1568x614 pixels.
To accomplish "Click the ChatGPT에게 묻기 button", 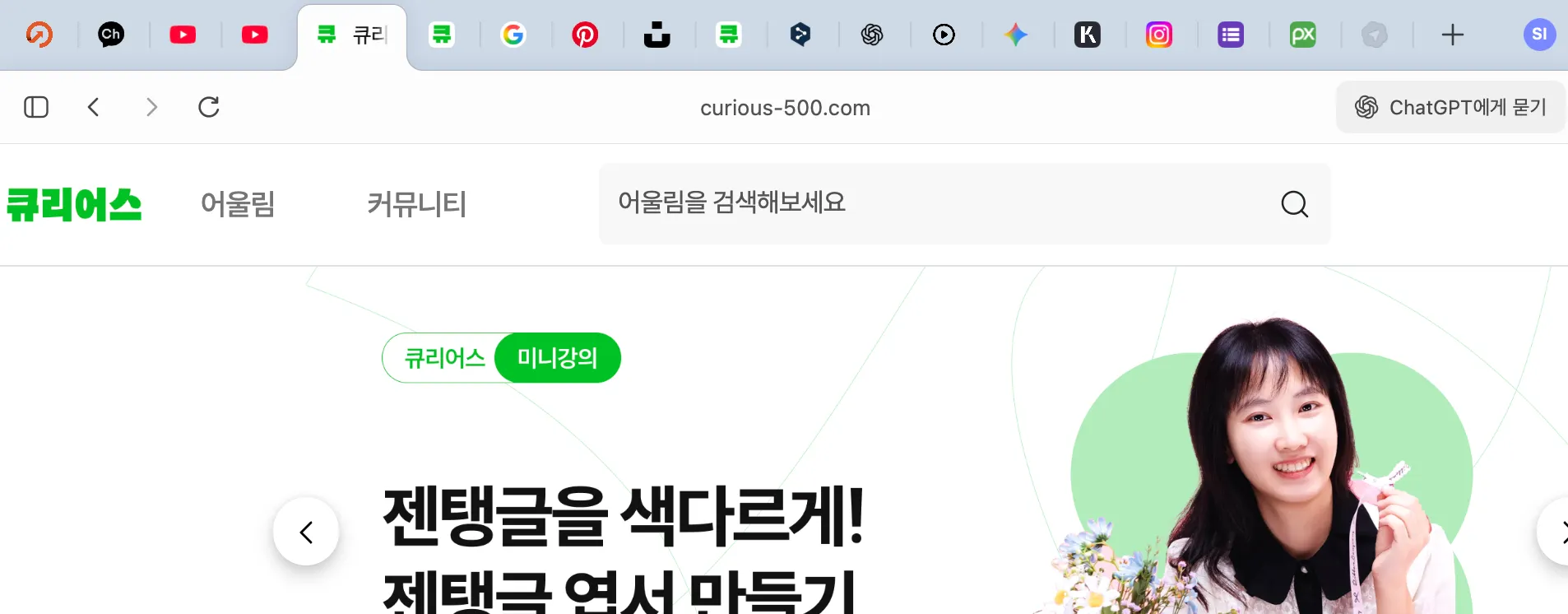I will pos(1450,107).
